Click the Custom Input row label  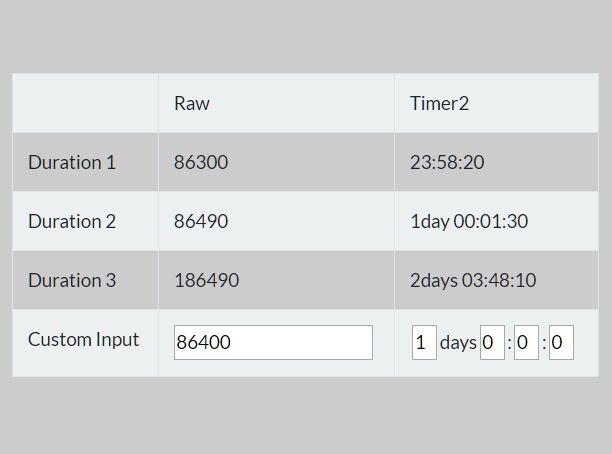84,340
